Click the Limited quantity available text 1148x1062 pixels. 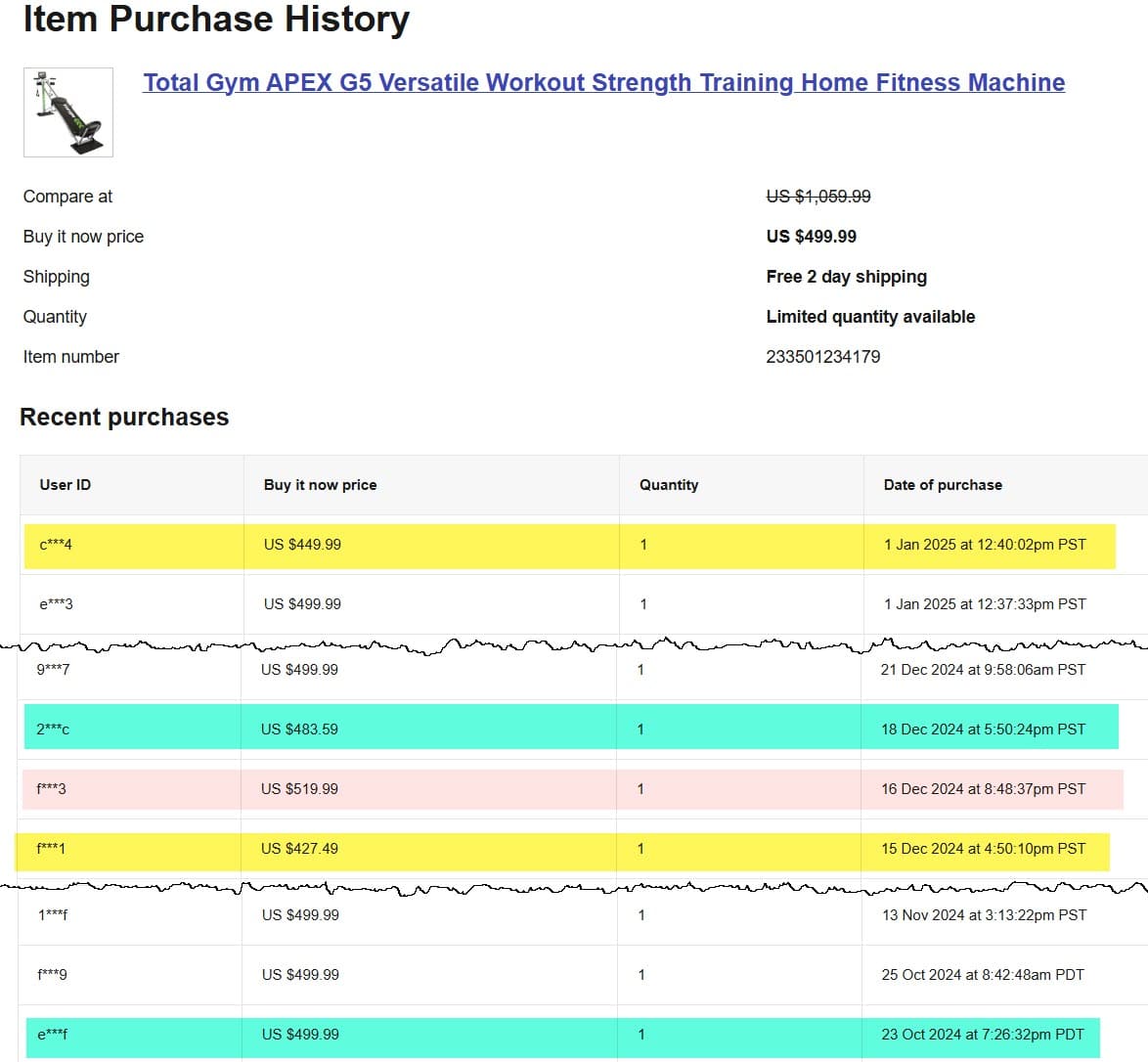point(869,317)
